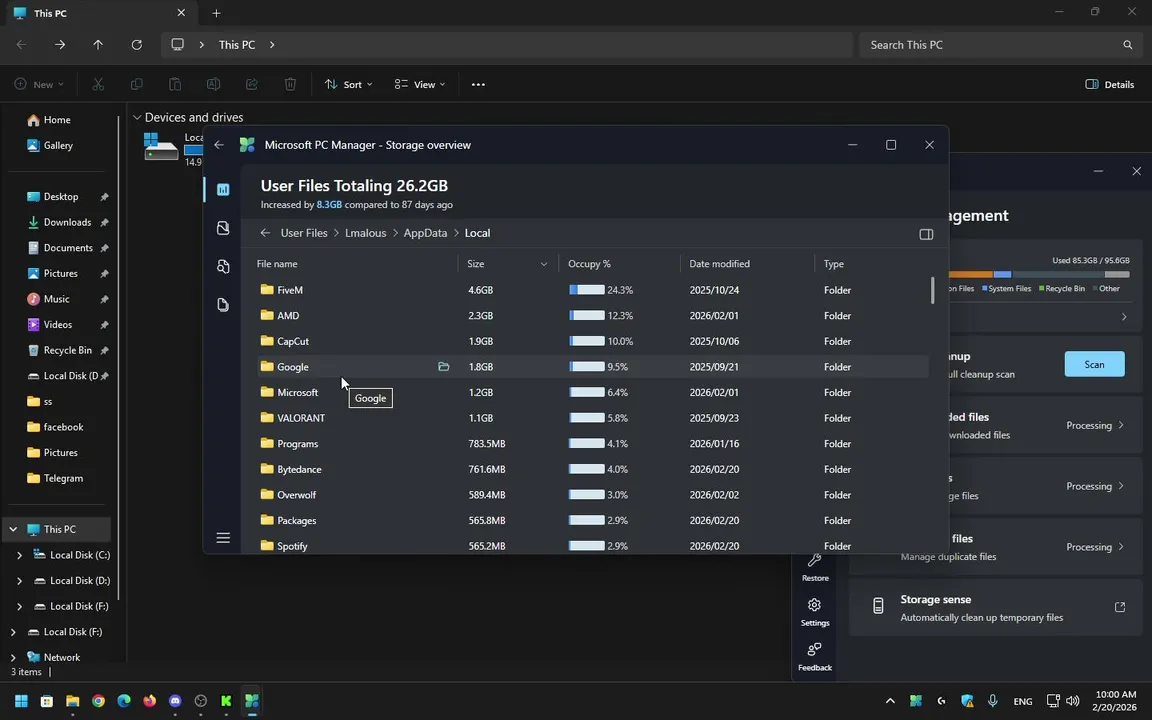Select the CapCut folder row
The width and height of the screenshot is (1152, 720).
(592, 342)
